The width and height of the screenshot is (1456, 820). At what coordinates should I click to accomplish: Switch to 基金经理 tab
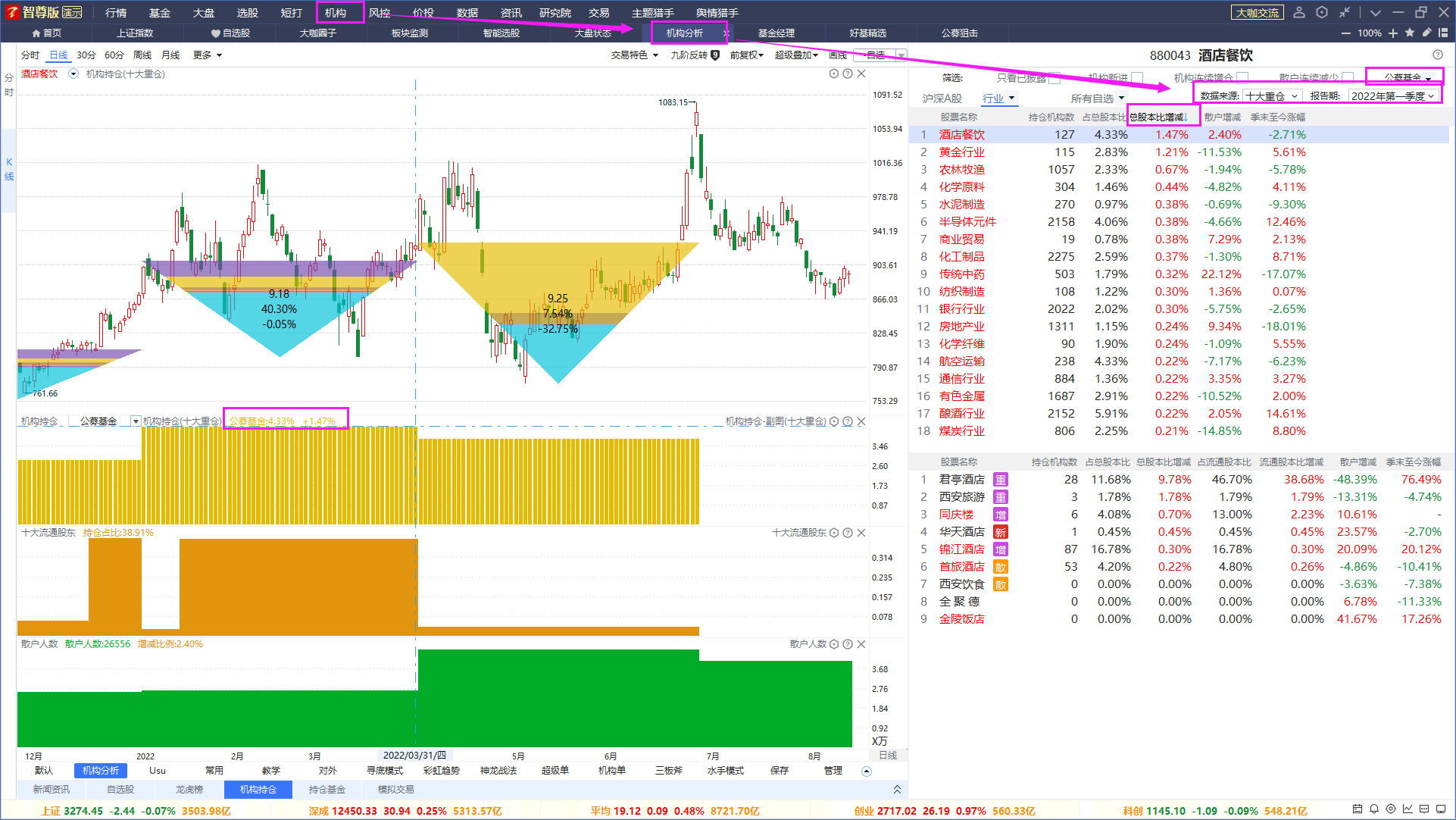(776, 33)
